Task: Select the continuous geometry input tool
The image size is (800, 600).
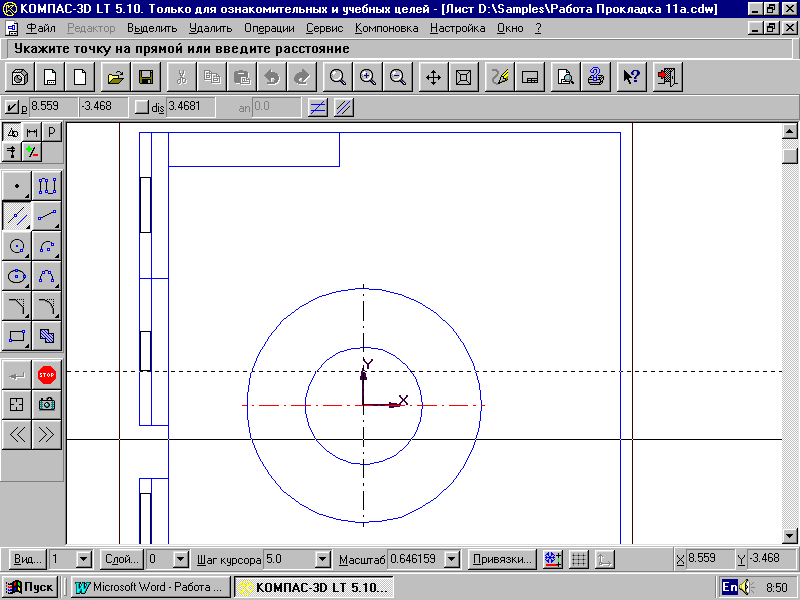Action: click(47, 186)
